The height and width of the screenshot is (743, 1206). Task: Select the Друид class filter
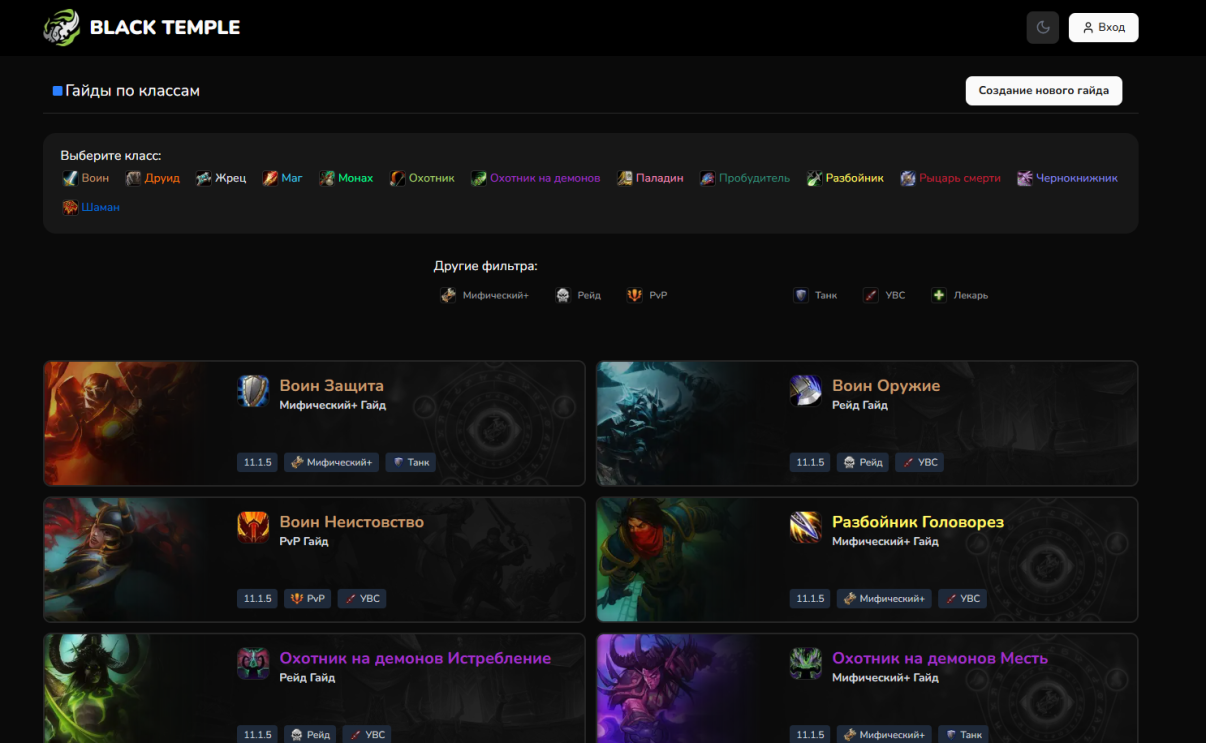point(153,178)
